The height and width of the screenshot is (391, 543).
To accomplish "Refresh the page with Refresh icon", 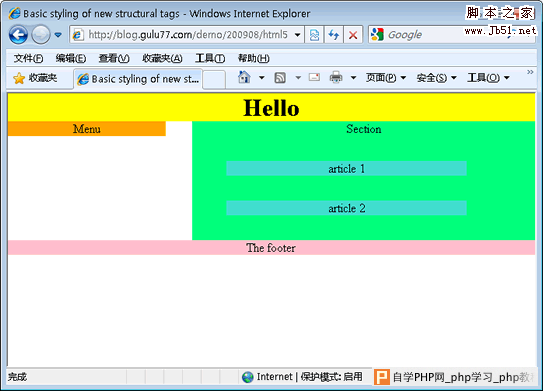I will tap(334, 35).
